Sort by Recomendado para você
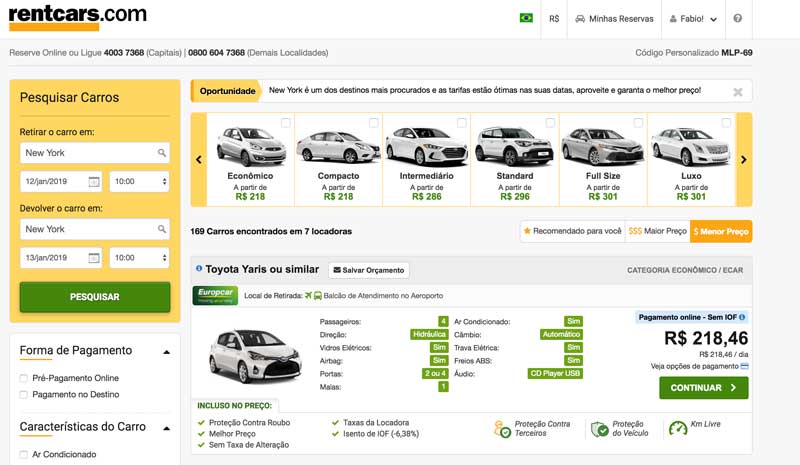This screenshot has width=800, height=465. click(x=572, y=231)
